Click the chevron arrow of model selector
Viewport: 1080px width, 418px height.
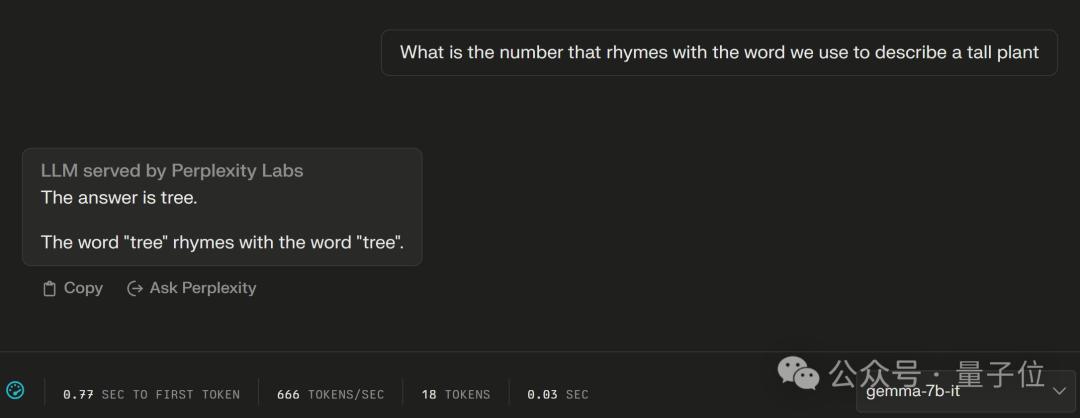(x=1059, y=390)
